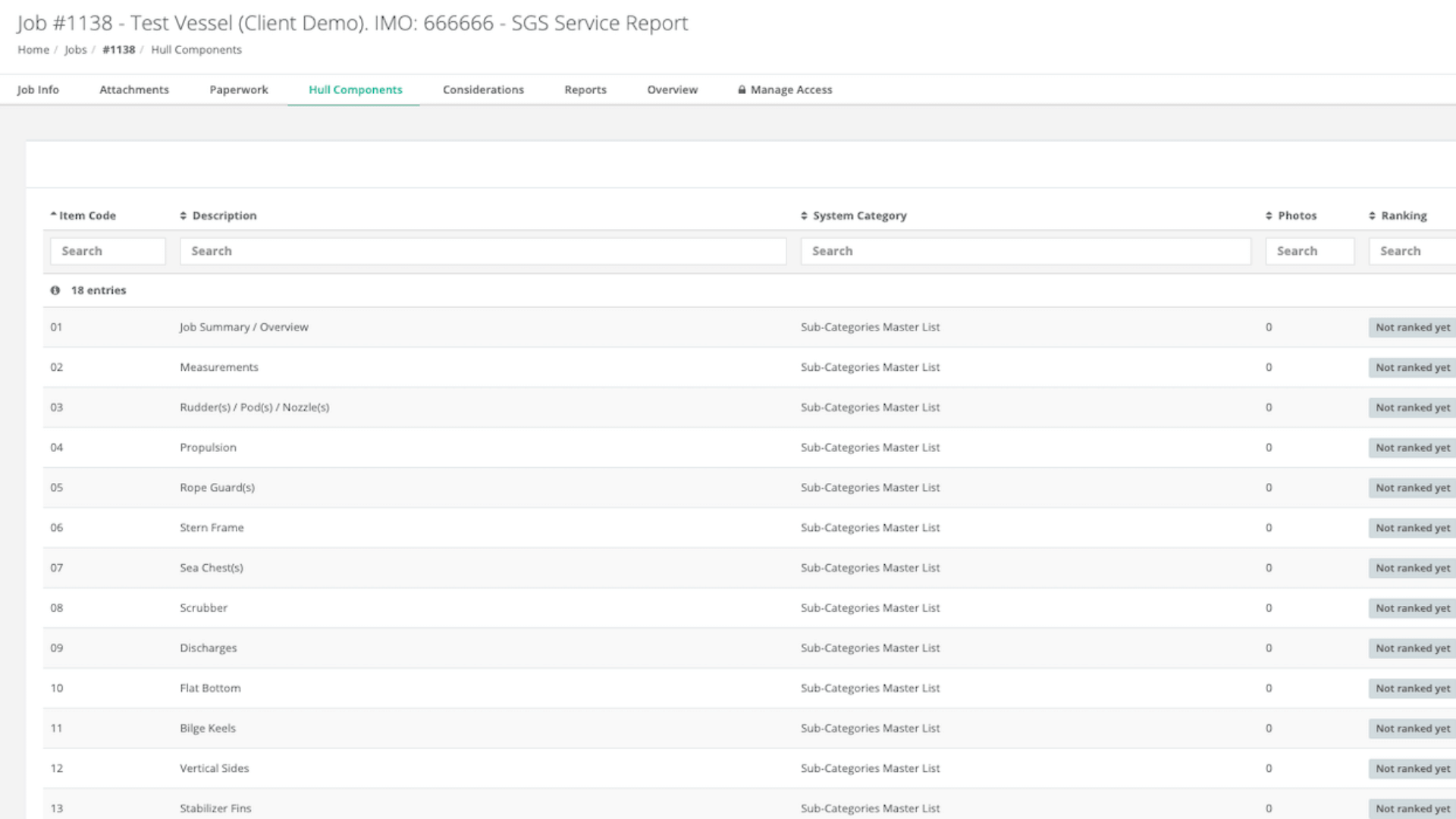Screen dimensions: 1456x819
Task: Click the info icon beside 18 entries
Action: [55, 290]
